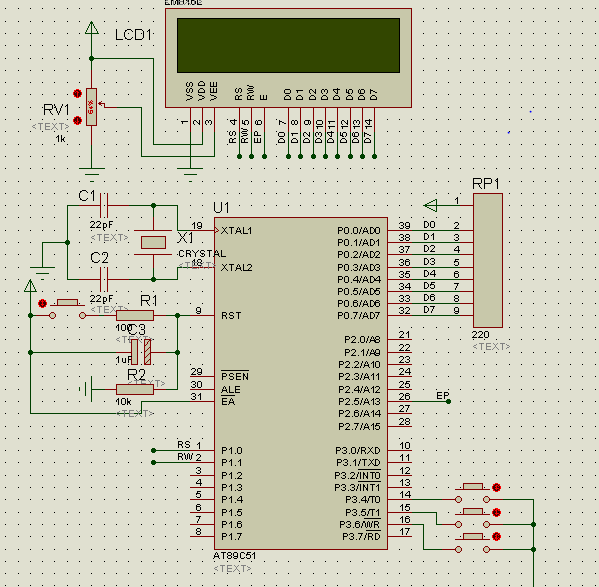Click the '<TEXT>' placeholder under AT89C51
The height and width of the screenshot is (587, 599).
tap(232, 569)
